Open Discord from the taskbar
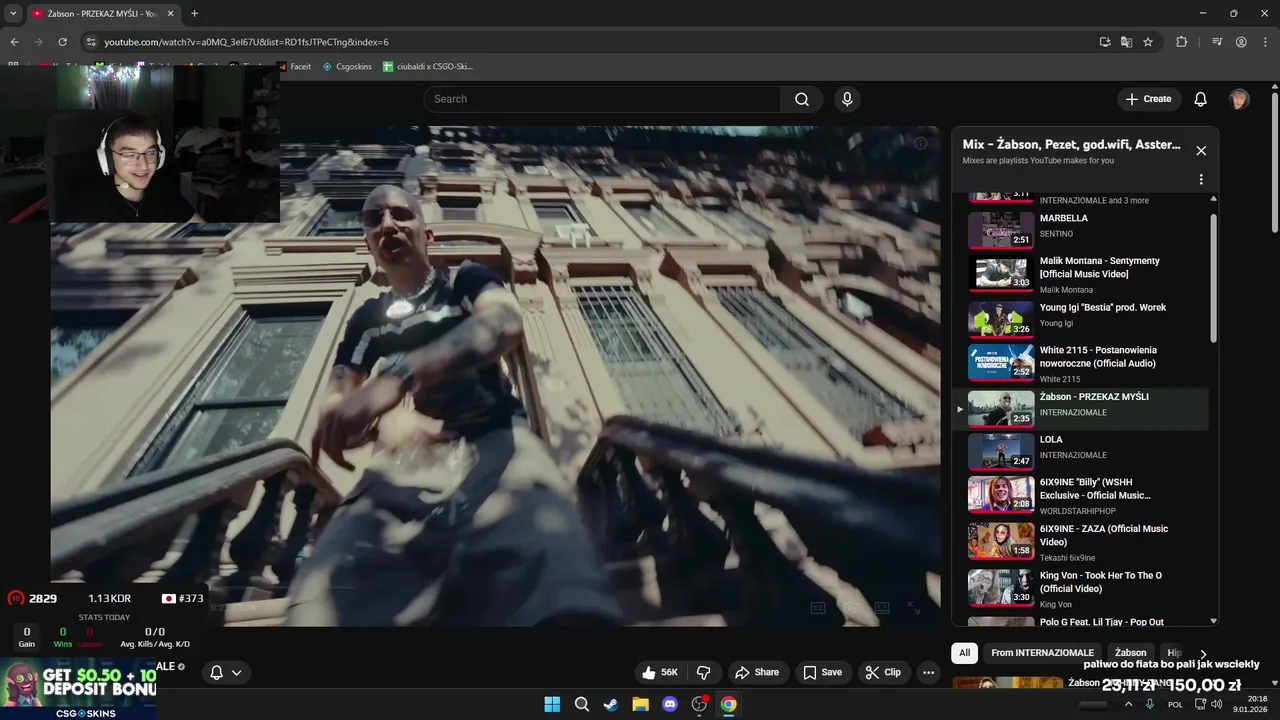This screenshot has height=720, width=1280. [670, 704]
